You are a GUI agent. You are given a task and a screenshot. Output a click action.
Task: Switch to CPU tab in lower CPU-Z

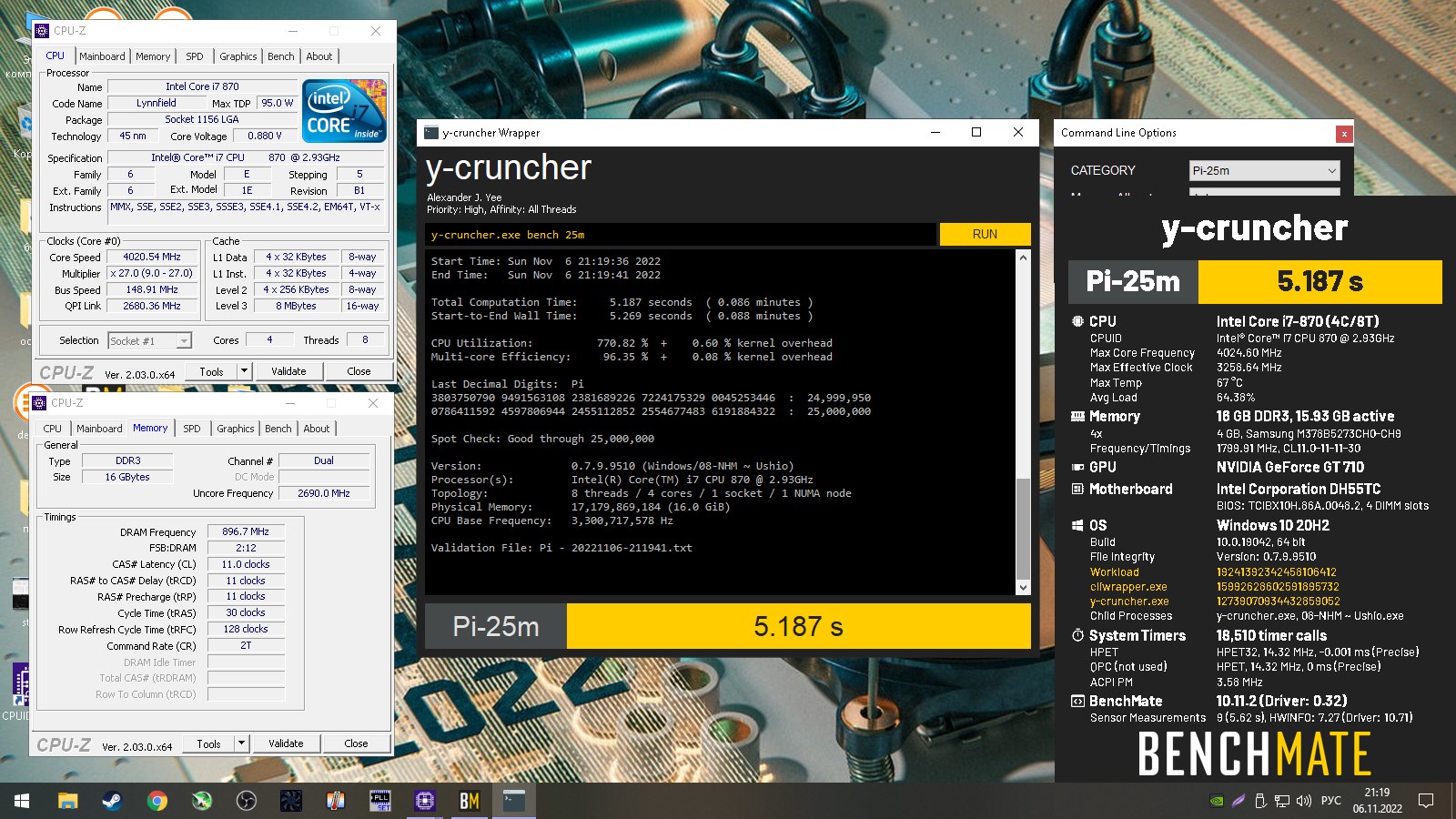click(x=53, y=429)
